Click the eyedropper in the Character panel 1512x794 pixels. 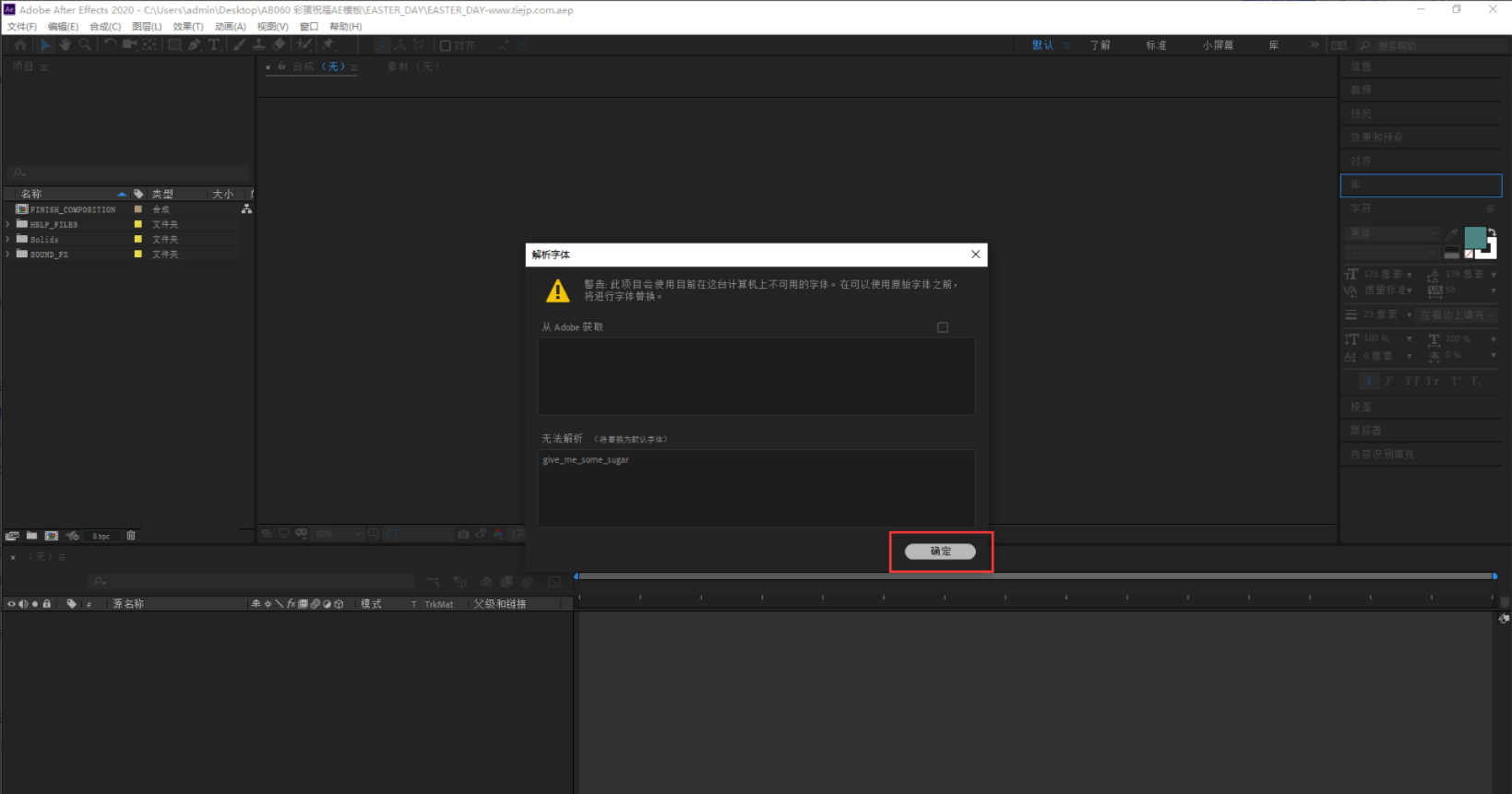click(1452, 233)
